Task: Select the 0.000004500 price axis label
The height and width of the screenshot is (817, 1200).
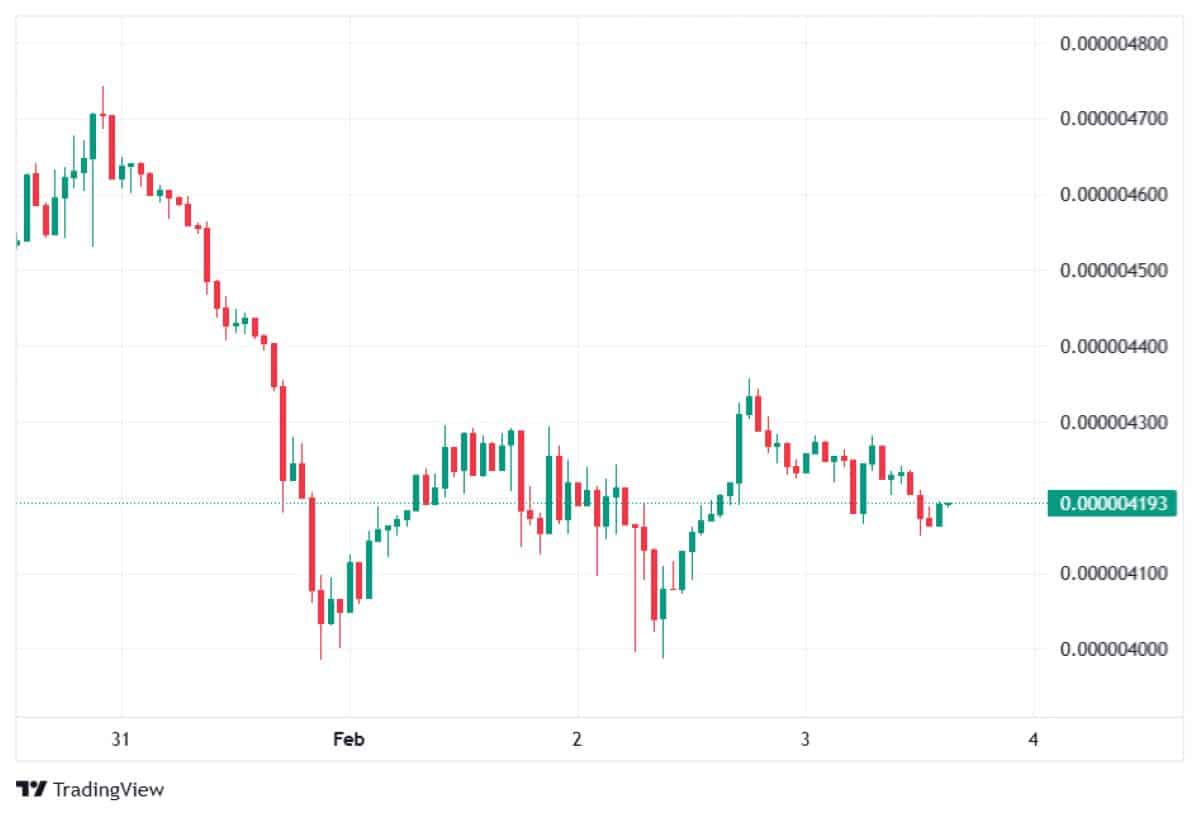Action: point(1113,270)
